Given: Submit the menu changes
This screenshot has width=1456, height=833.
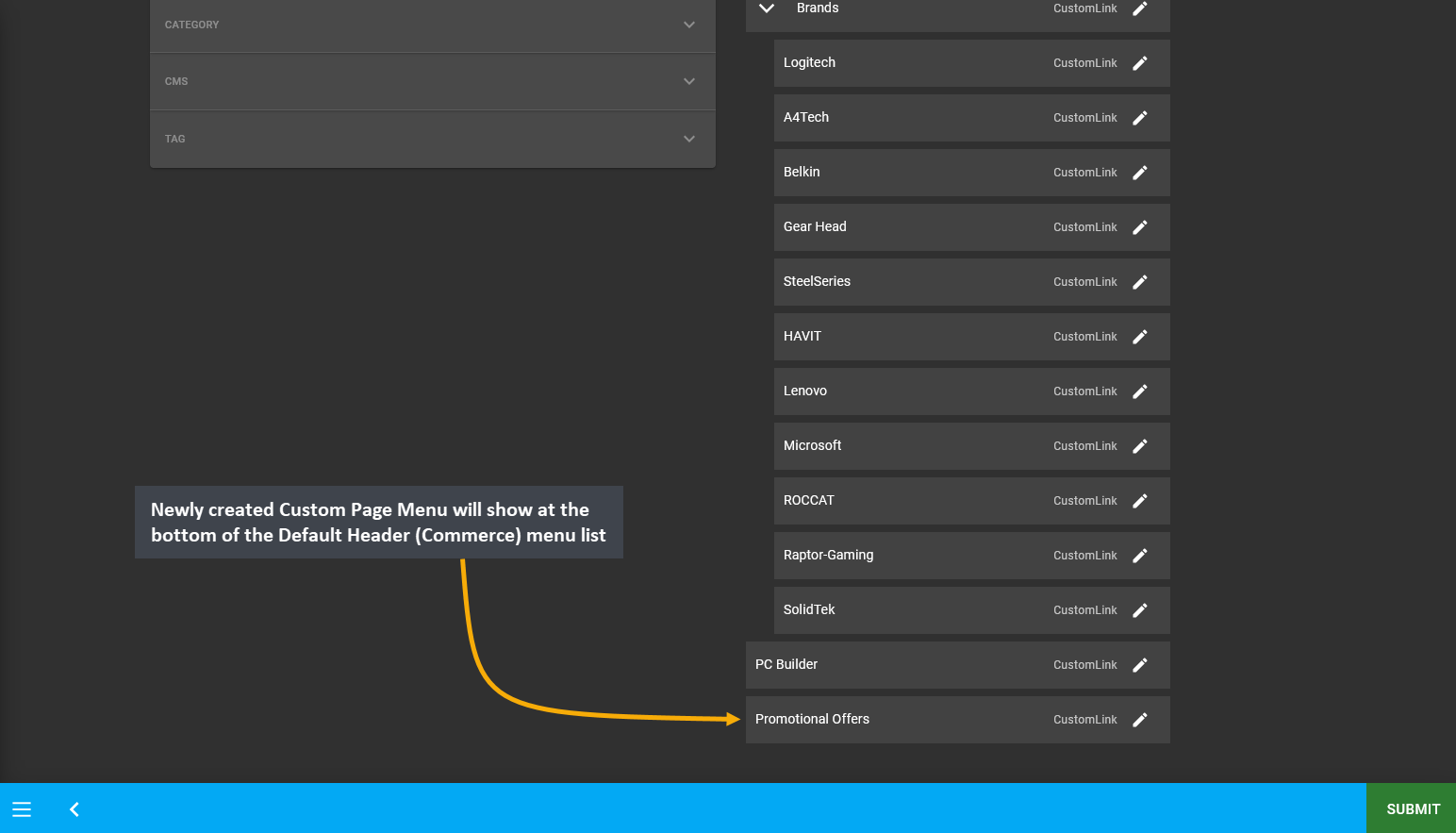Looking at the screenshot, I should pyautogui.click(x=1412, y=808).
